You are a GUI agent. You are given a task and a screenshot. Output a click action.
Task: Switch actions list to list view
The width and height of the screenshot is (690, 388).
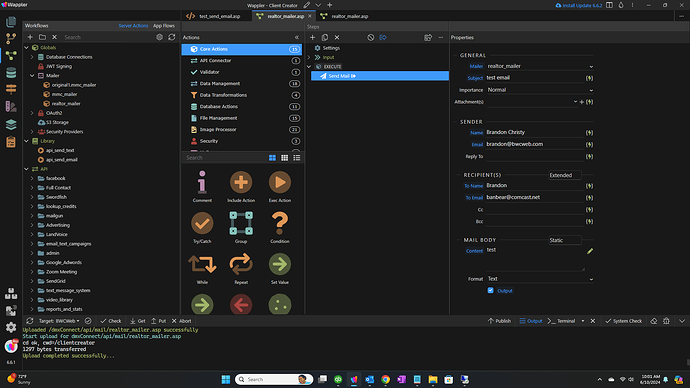point(297,157)
